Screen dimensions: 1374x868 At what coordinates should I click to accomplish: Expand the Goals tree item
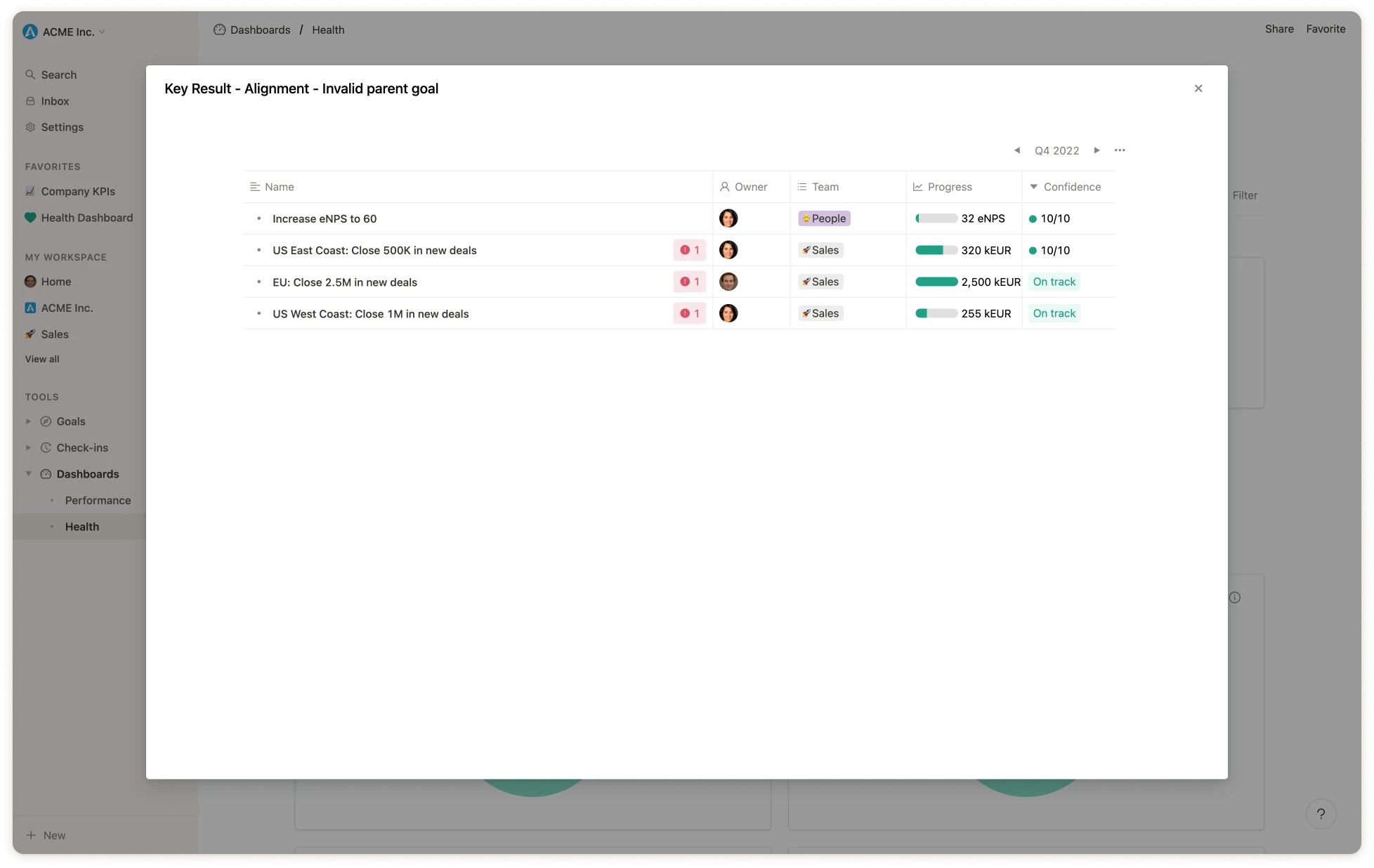(x=29, y=421)
